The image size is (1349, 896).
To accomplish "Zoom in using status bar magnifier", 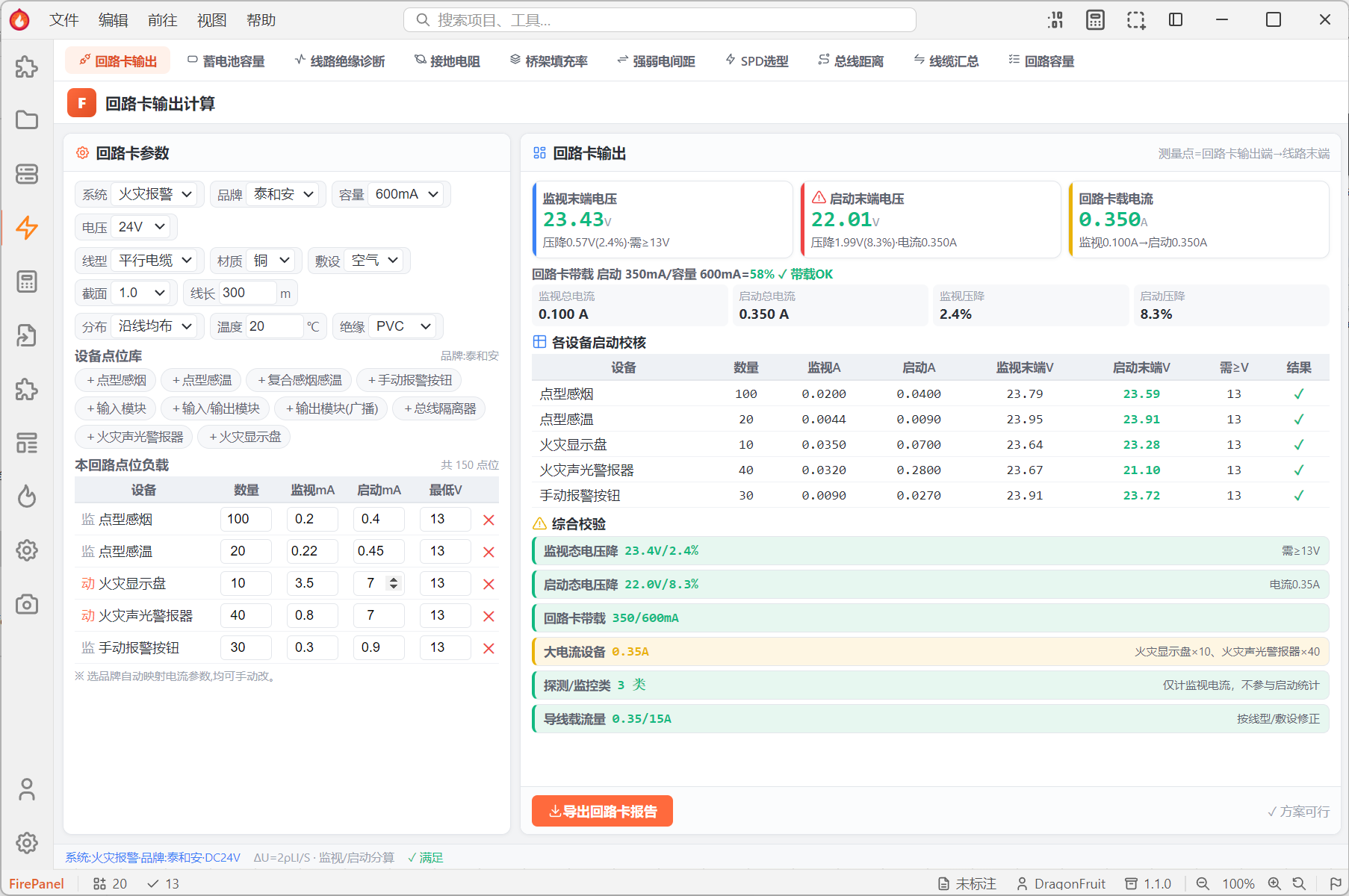I will (x=1274, y=883).
